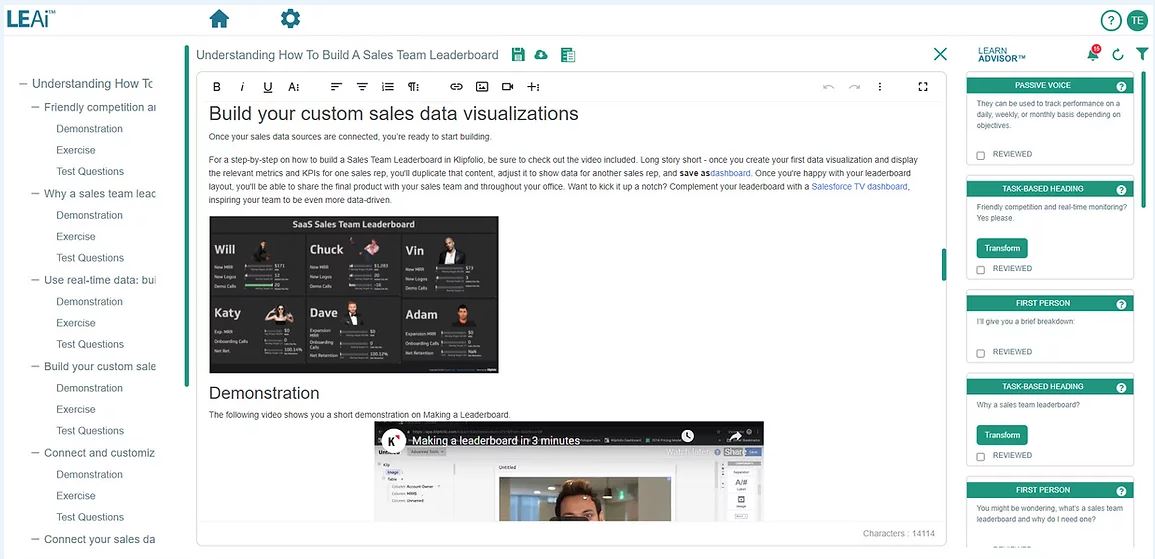
Task: Click the cloud upload icon beside the title
Action: click(x=541, y=55)
